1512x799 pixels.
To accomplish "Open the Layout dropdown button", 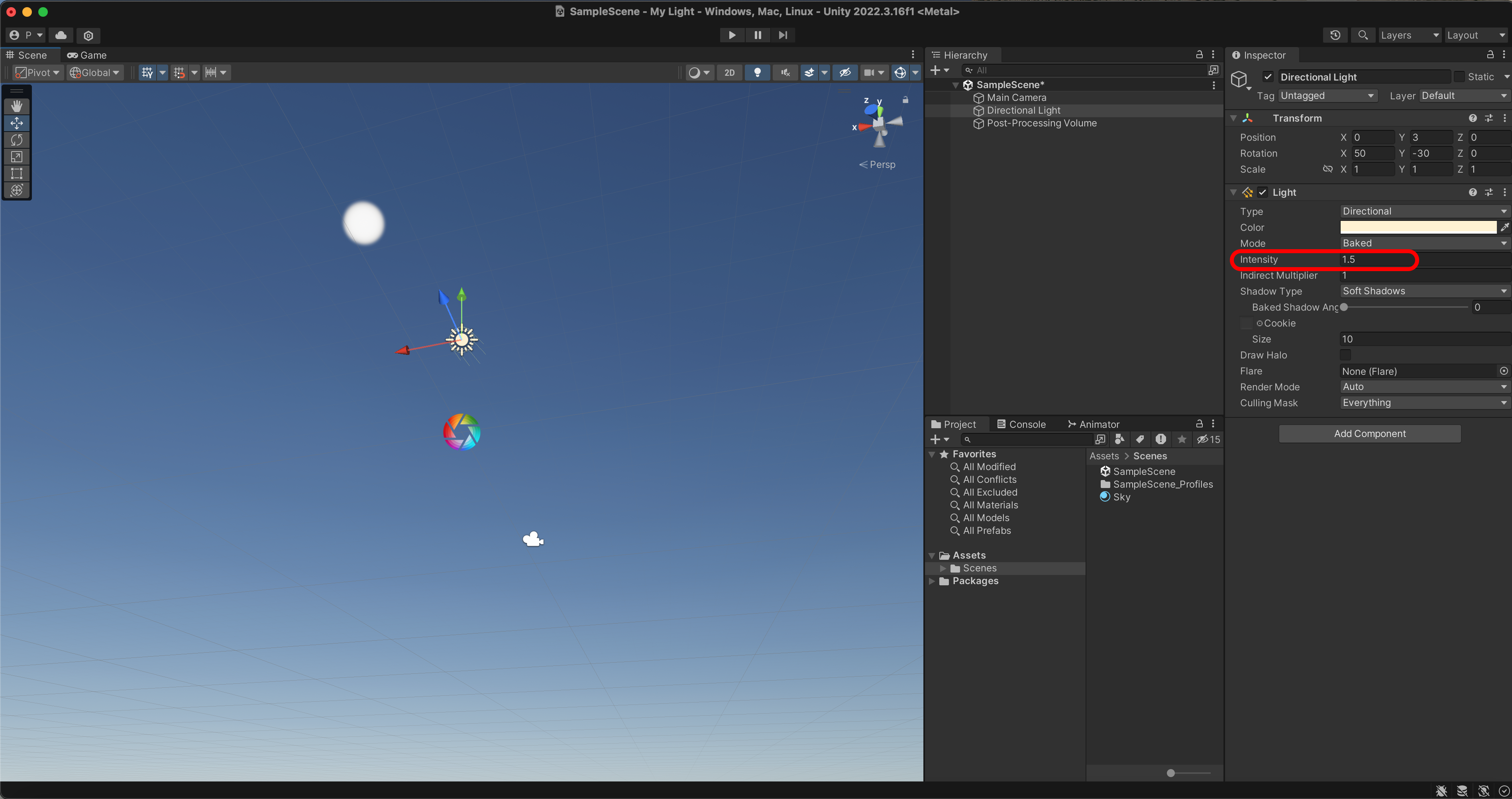I will click(1475, 35).
